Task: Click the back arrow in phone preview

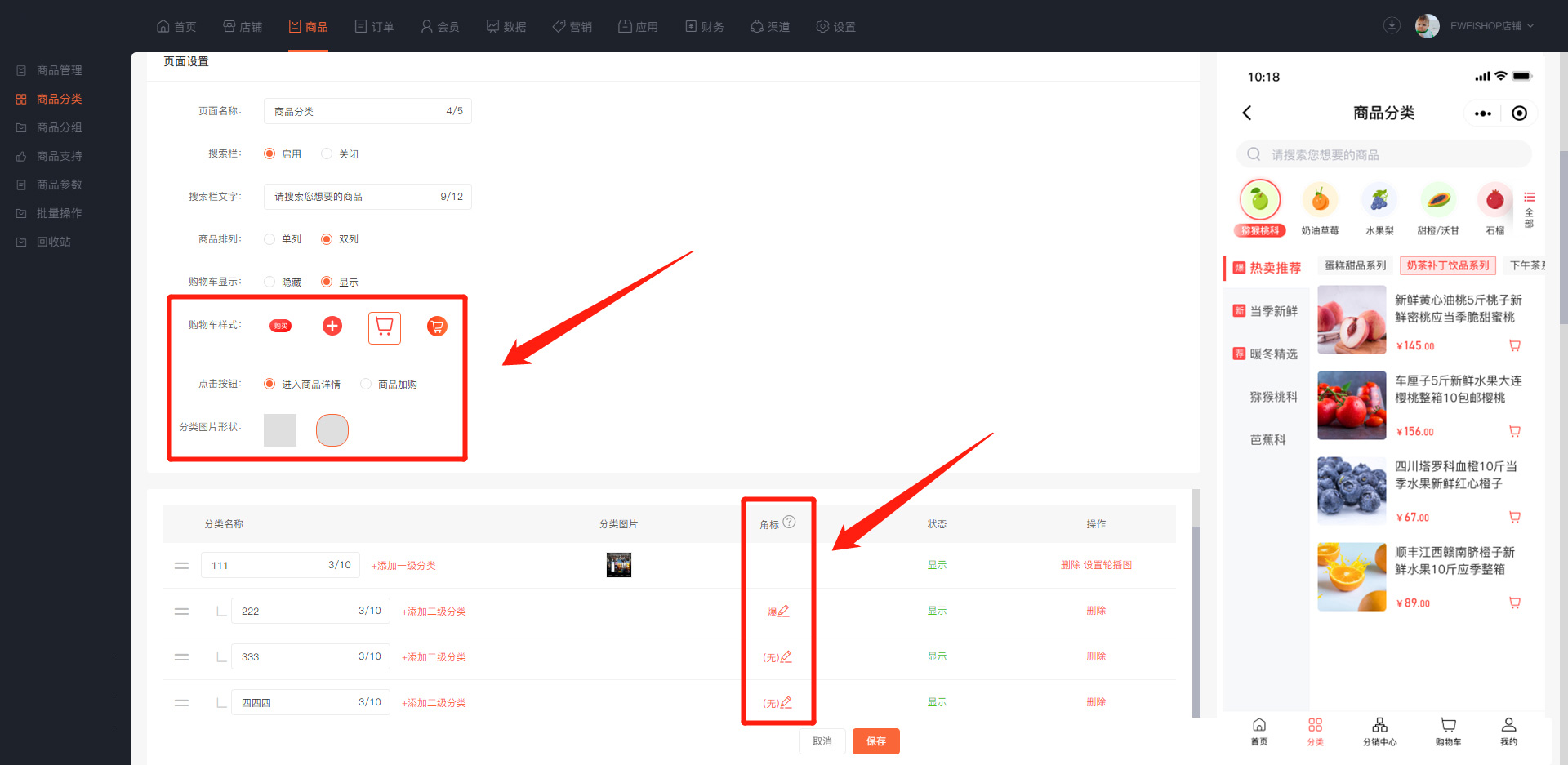Action: 1247,113
